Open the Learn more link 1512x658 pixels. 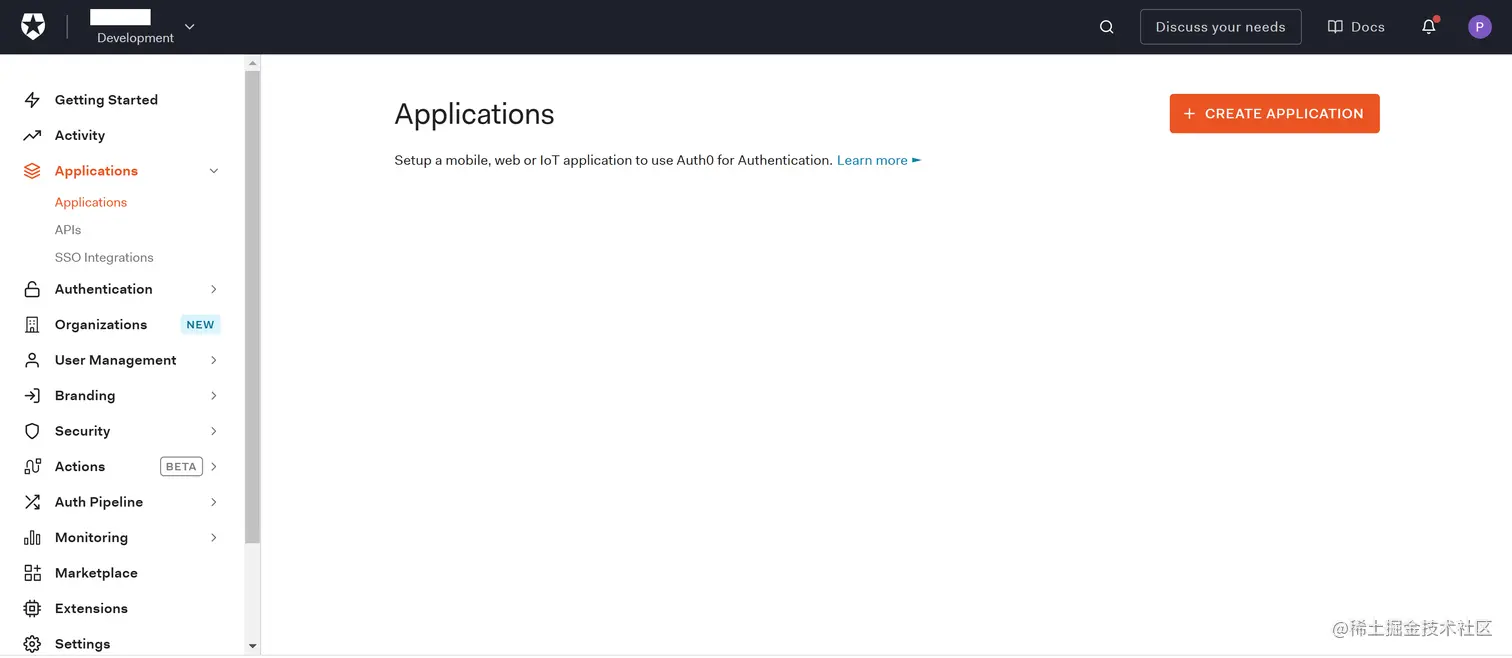tap(871, 160)
